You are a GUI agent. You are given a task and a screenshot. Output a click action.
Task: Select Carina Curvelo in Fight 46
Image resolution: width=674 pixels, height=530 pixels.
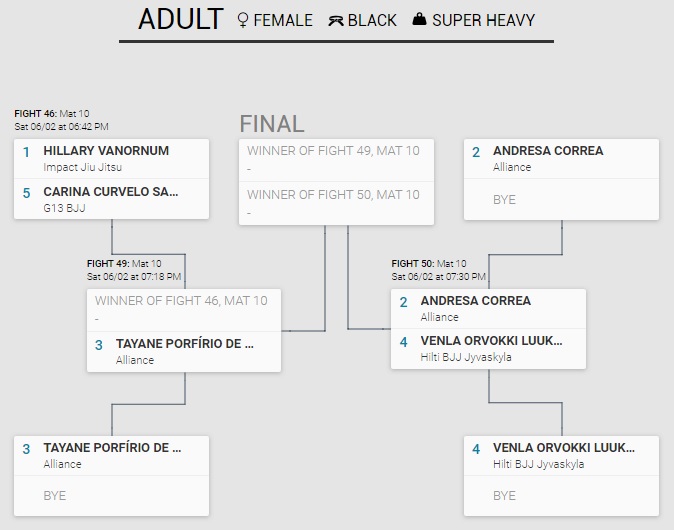tap(111, 191)
